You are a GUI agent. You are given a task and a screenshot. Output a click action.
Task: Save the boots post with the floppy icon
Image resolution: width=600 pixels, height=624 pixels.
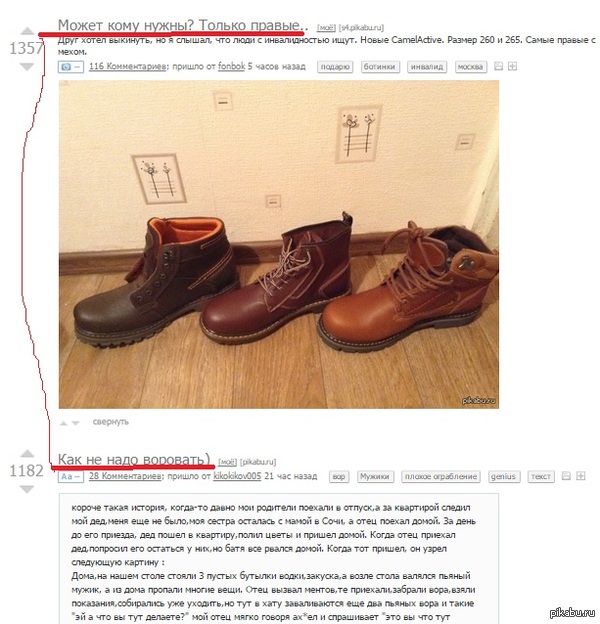point(498,66)
